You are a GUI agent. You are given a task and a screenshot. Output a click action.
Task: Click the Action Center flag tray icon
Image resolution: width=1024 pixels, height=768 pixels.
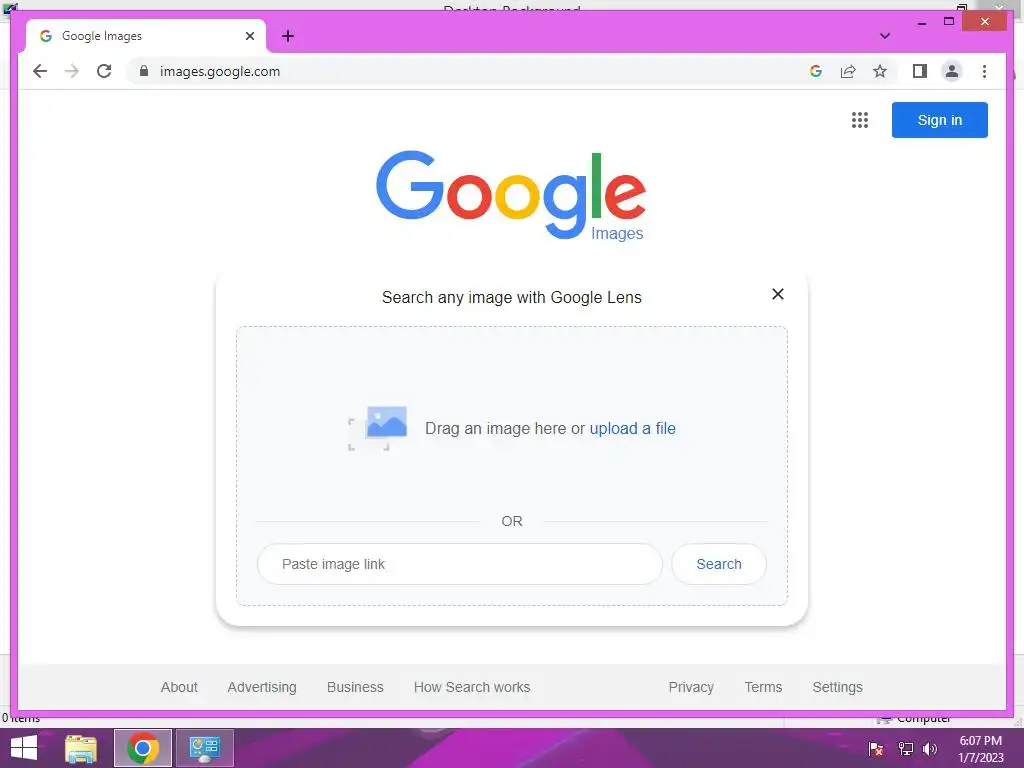[x=876, y=749]
